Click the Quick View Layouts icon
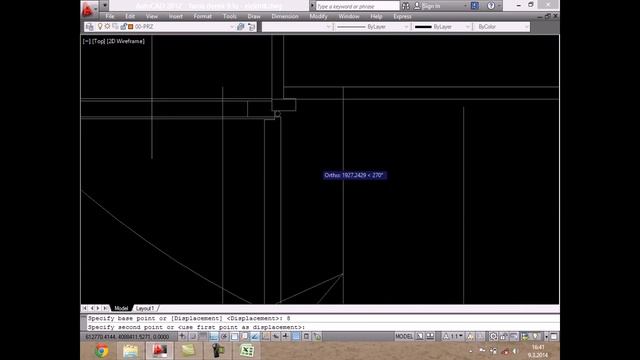 tap(420, 336)
